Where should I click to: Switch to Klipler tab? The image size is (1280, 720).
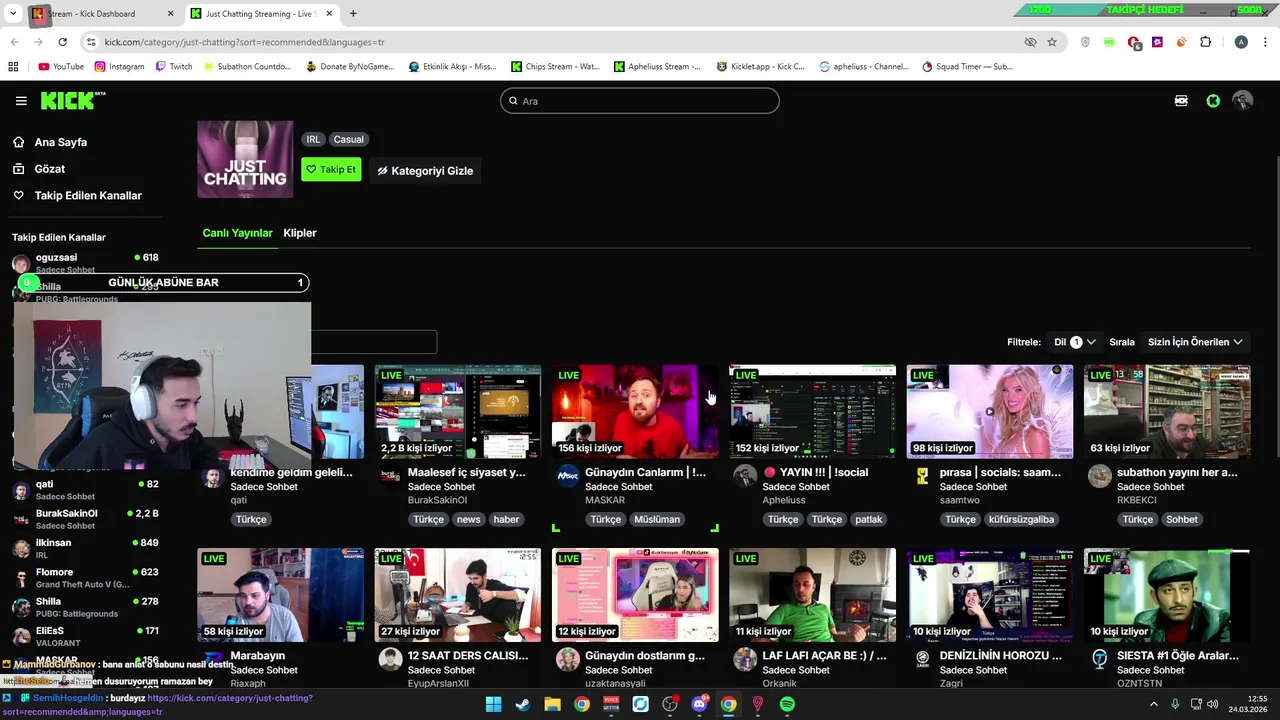(x=300, y=233)
